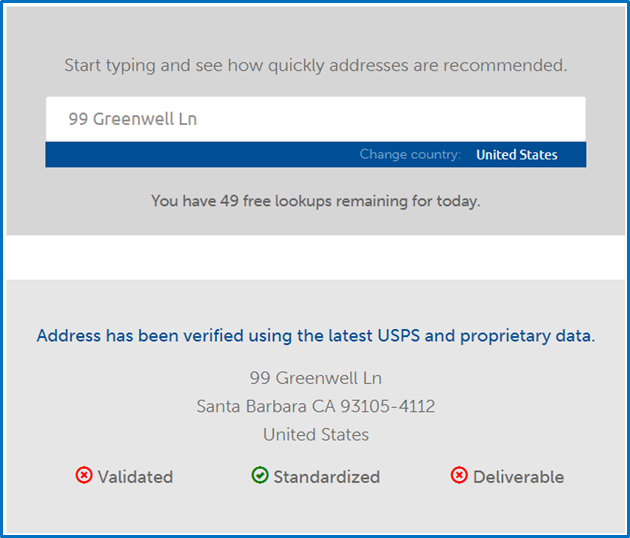Click the ZIP code 93105-4112
The height and width of the screenshot is (538, 630).
388,406
